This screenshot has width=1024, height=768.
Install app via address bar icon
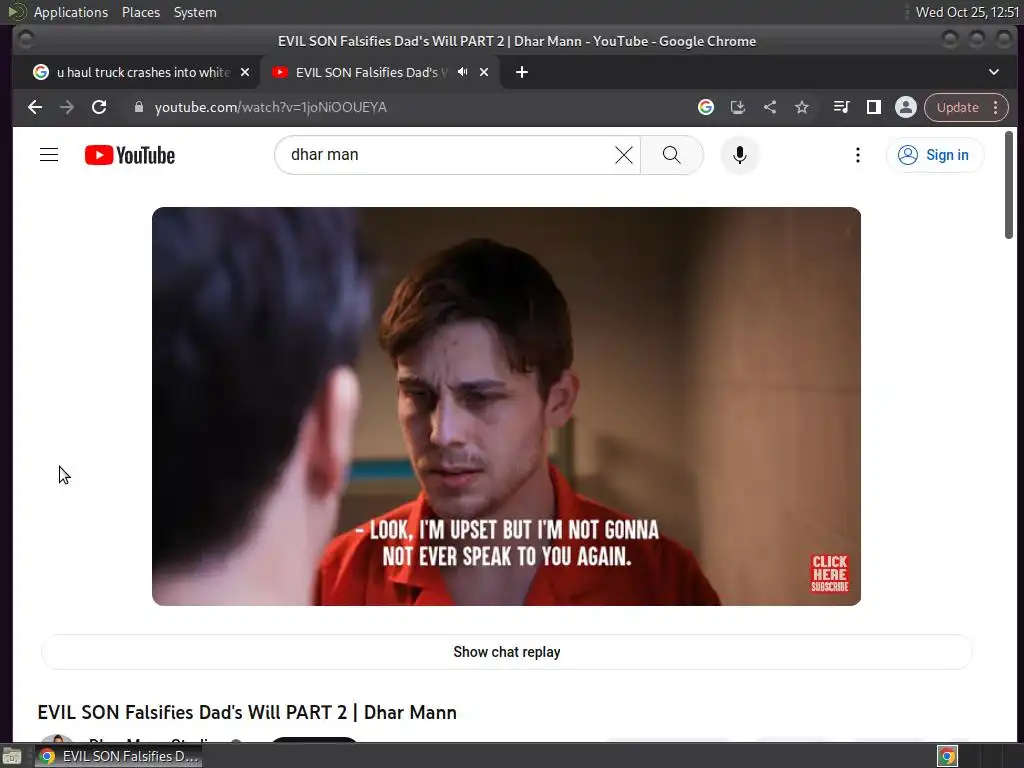[737, 107]
